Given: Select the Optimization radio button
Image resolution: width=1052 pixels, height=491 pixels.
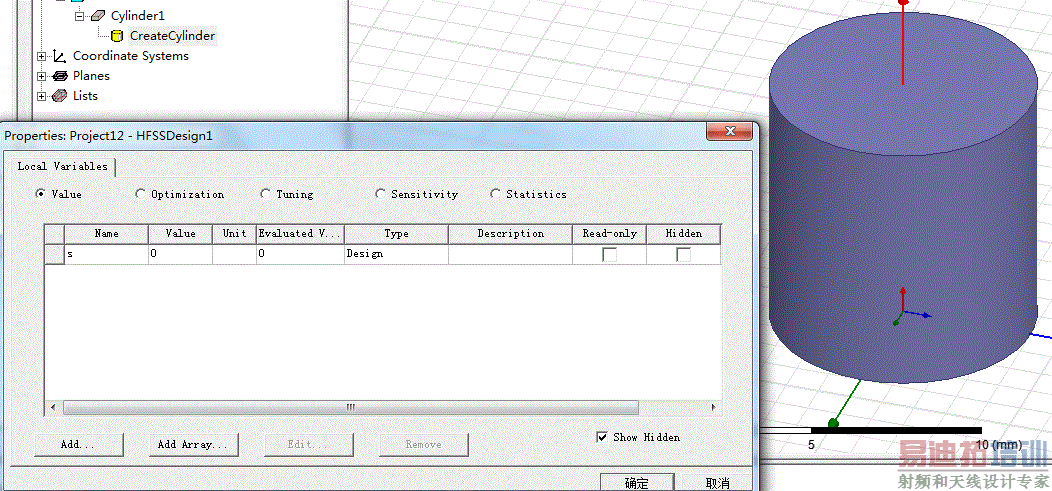Looking at the screenshot, I should coord(140,194).
